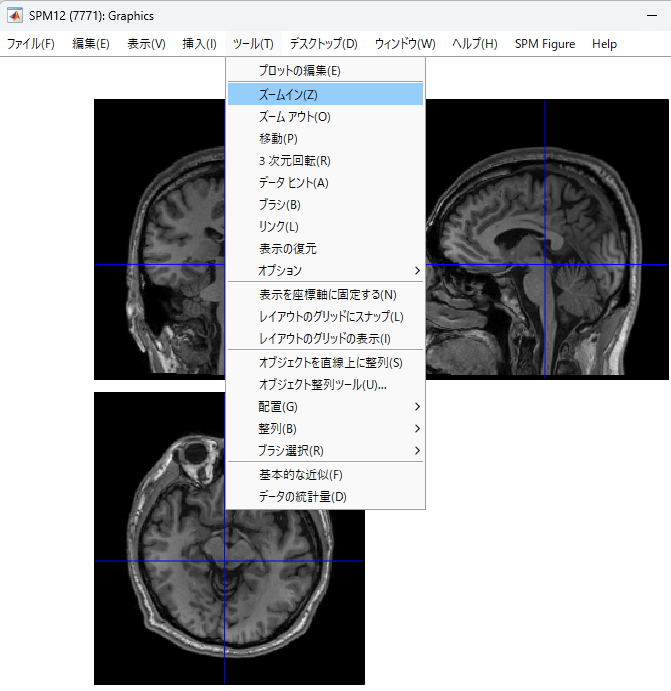Click プロットの編集(E) entry
Screen dimensions: 671x691
coord(299,70)
